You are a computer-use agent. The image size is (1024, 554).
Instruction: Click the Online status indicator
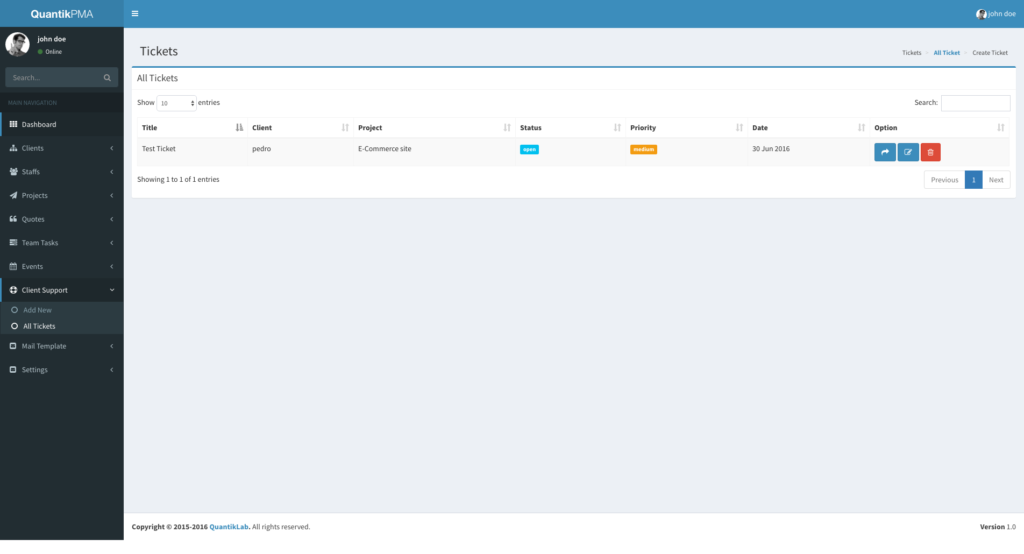click(50, 52)
